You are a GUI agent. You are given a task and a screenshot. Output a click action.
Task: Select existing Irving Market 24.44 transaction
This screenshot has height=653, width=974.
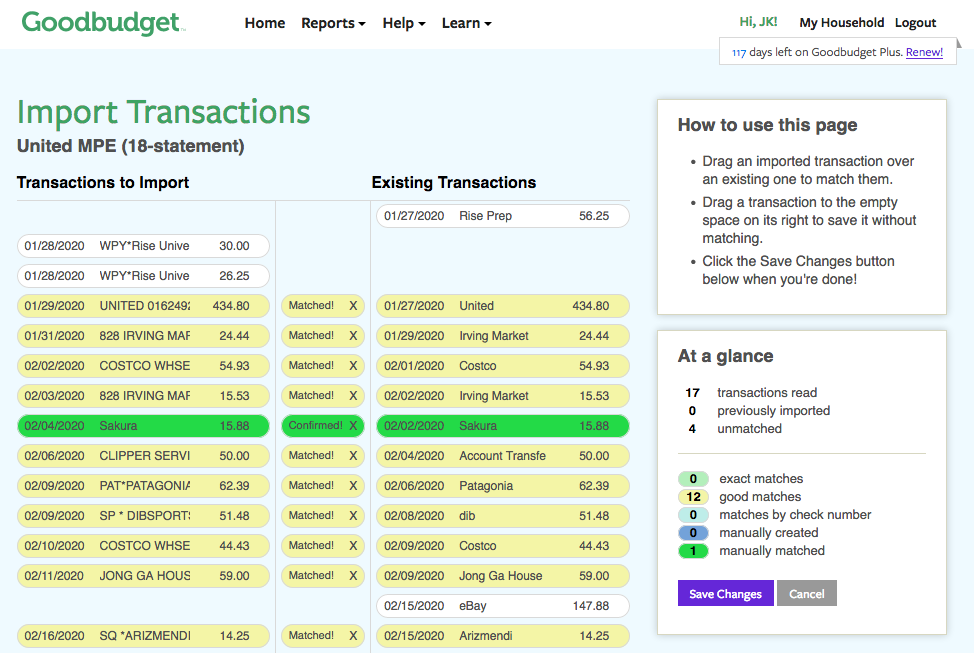coord(503,336)
